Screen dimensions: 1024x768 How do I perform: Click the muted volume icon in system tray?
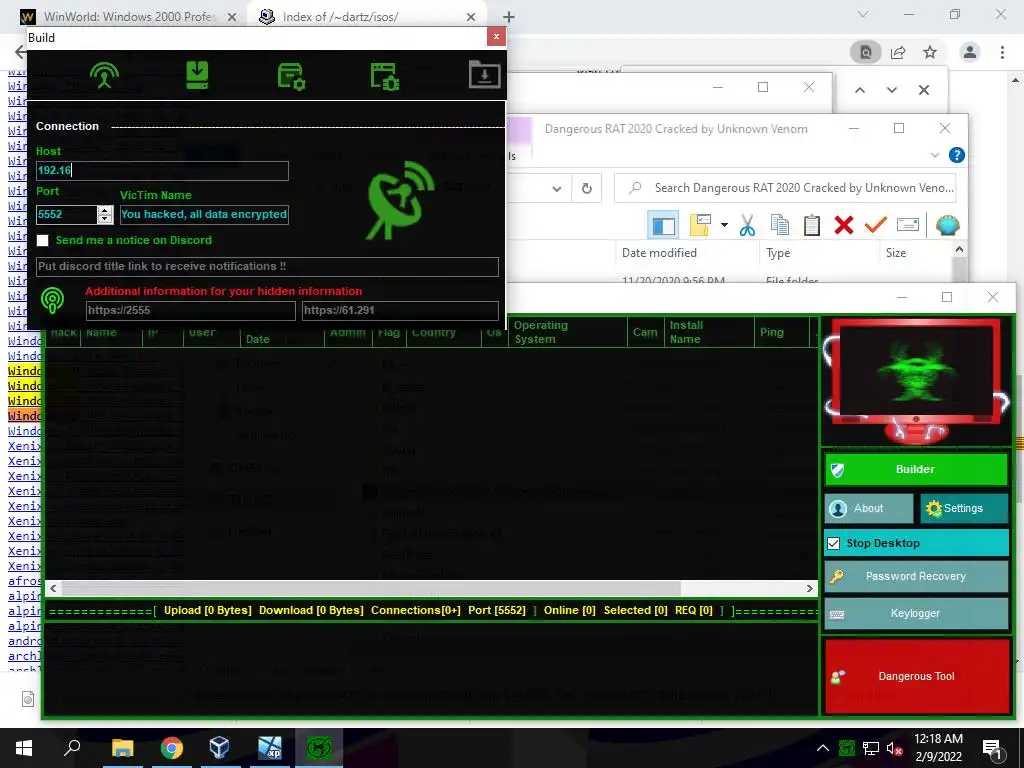(x=894, y=748)
